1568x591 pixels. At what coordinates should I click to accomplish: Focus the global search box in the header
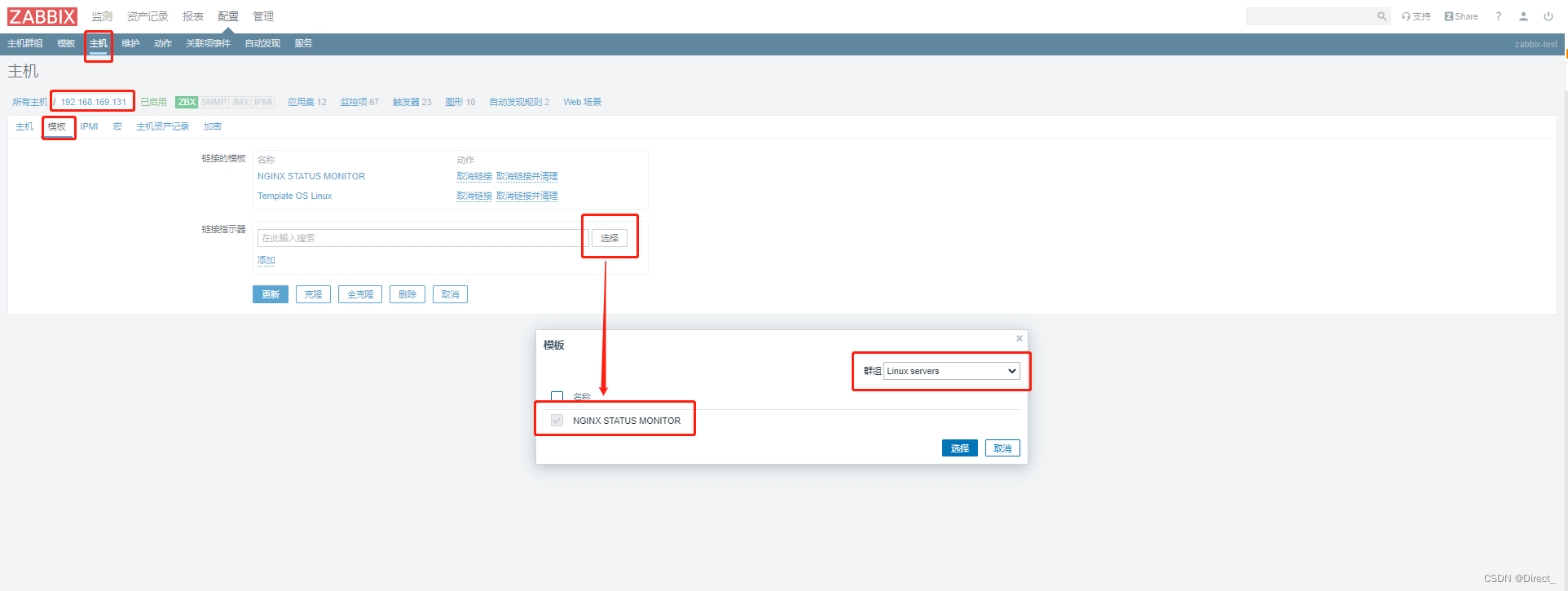[x=1310, y=16]
